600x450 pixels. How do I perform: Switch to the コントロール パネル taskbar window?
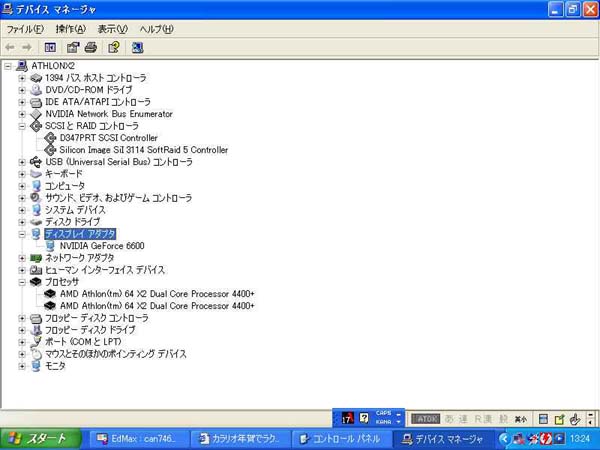pos(342,439)
